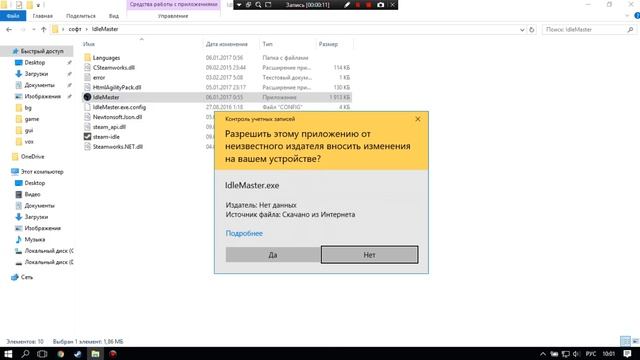Click the search magnifier icon in Explorer
The height and width of the screenshot is (360, 640).
pos(630,29)
